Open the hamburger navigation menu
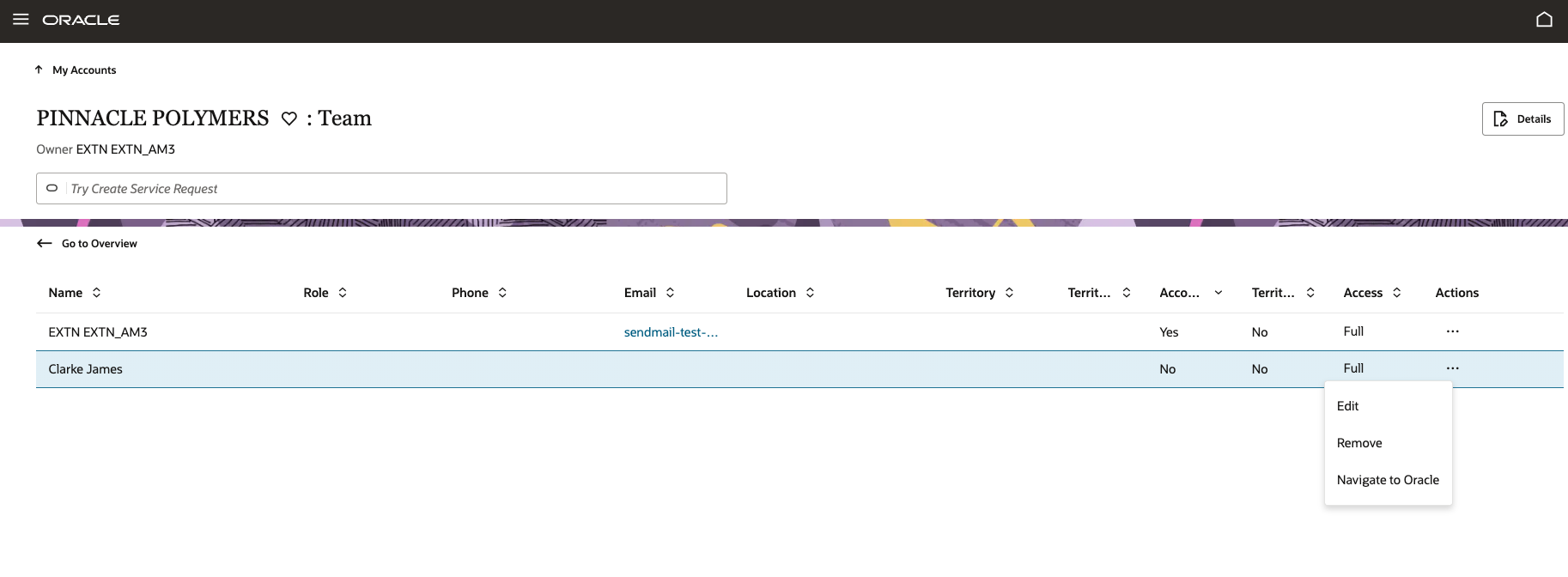1568x577 pixels. coord(21,20)
